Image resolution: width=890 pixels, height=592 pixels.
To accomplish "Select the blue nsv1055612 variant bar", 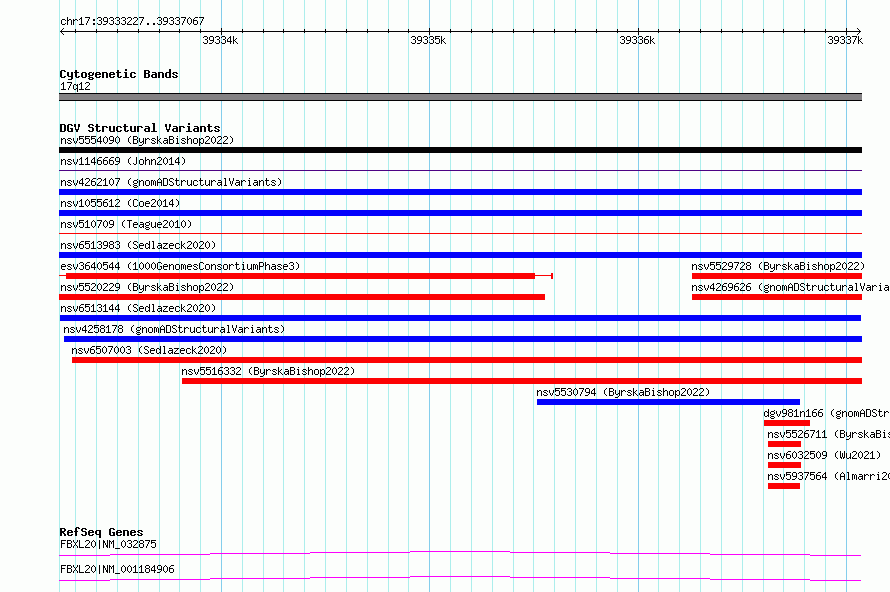I will 460,213.
